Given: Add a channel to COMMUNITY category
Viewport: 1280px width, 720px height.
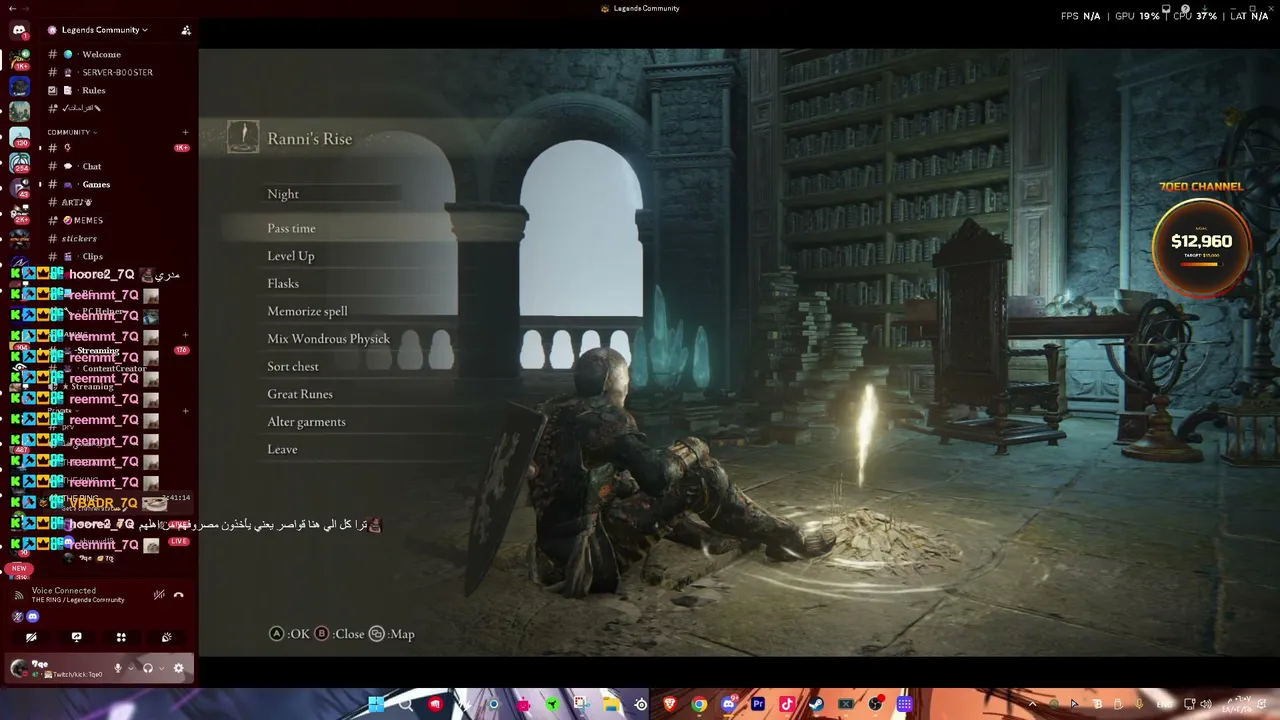Looking at the screenshot, I should (x=185, y=132).
